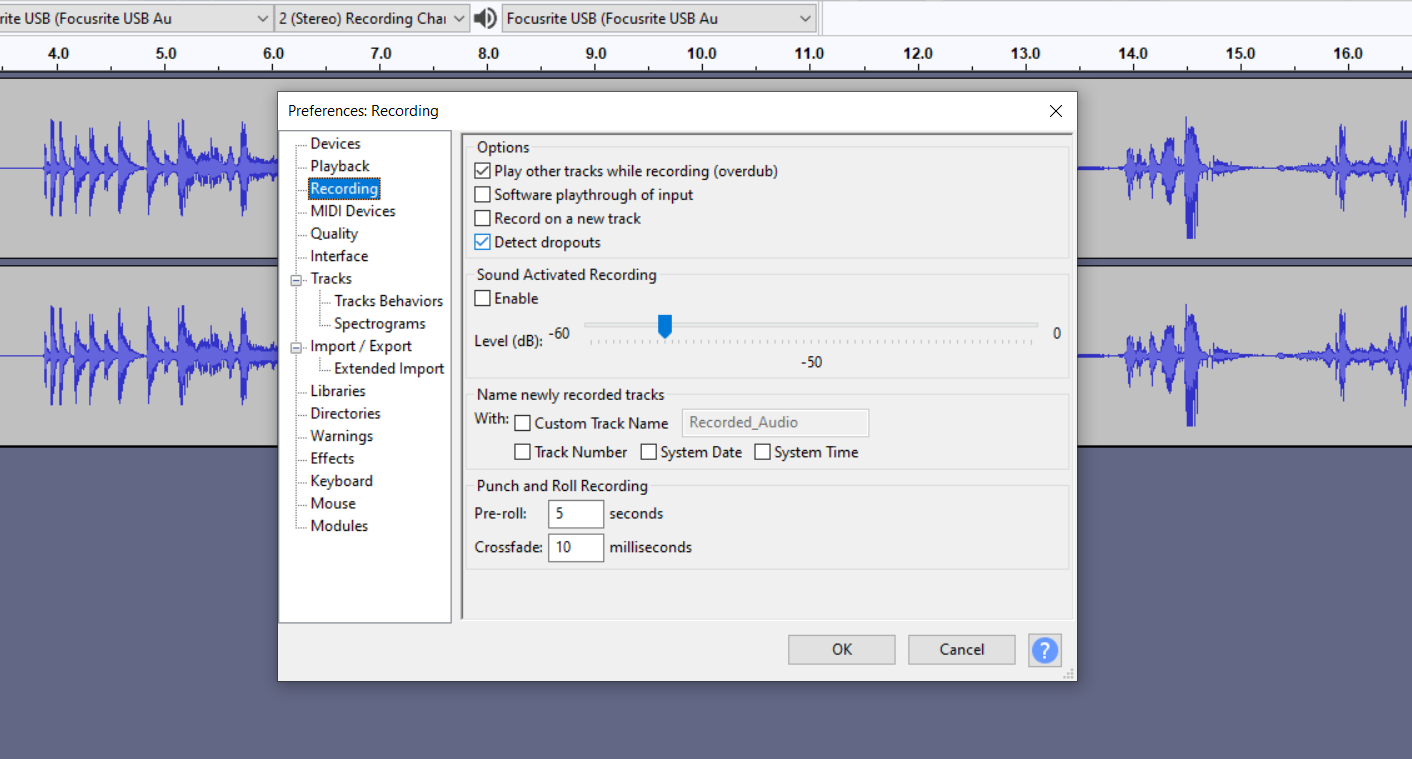The width and height of the screenshot is (1412, 759).
Task: Select Extended Import in the tree
Action: coord(389,369)
